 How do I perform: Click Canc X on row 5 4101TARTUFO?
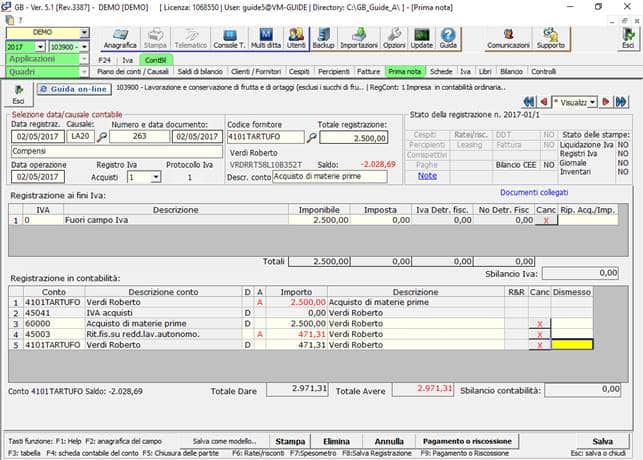click(540, 345)
